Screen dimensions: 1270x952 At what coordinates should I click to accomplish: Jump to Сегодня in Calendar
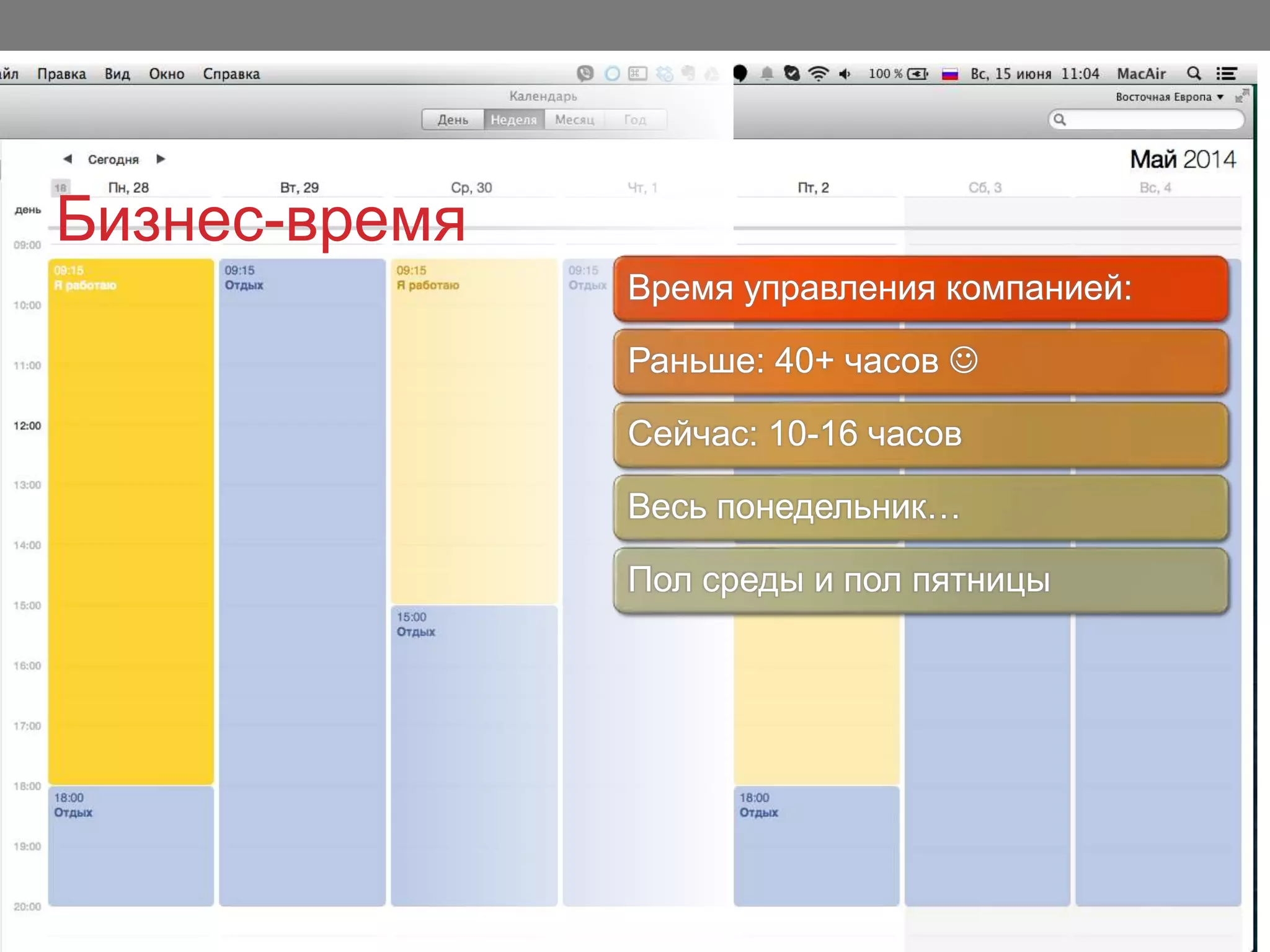[113, 159]
